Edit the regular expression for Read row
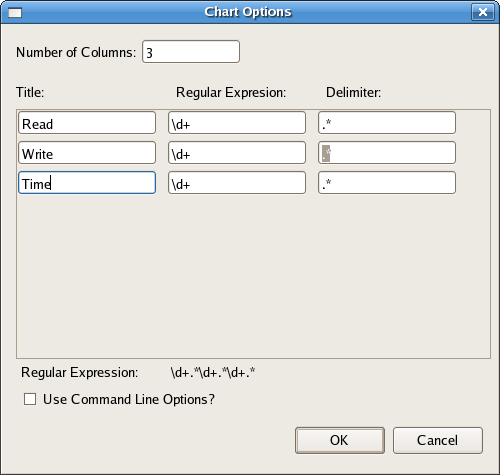500x475 pixels. (x=237, y=123)
